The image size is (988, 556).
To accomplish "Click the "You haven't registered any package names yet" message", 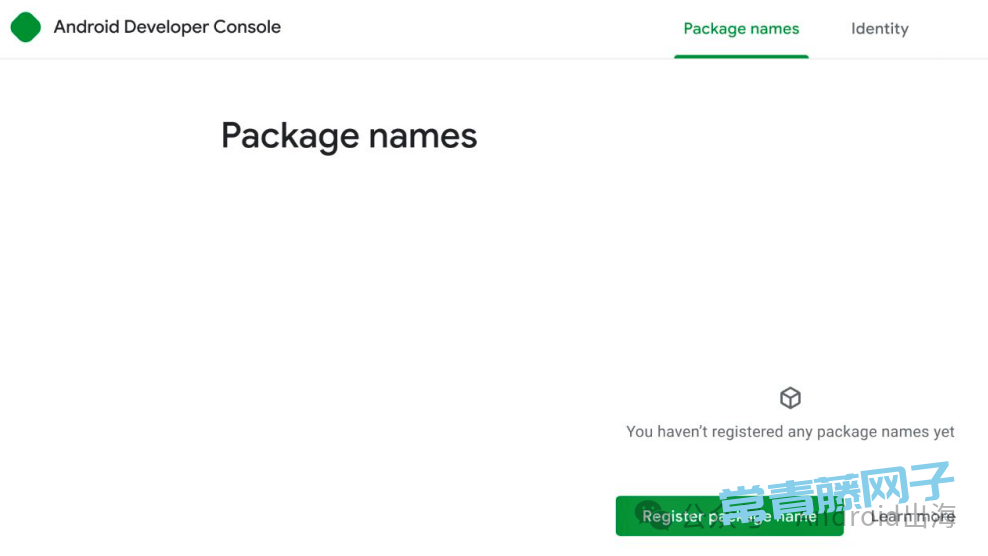I will tap(790, 432).
